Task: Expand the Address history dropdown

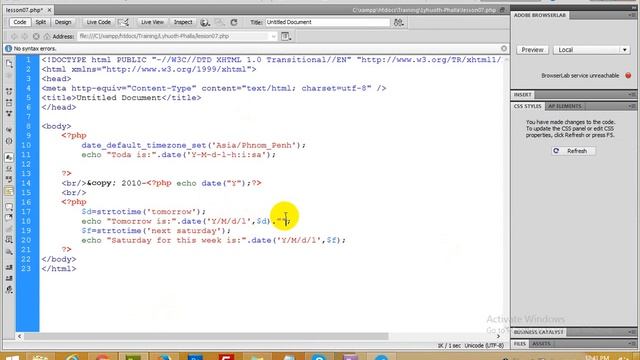Action: pos(273,36)
